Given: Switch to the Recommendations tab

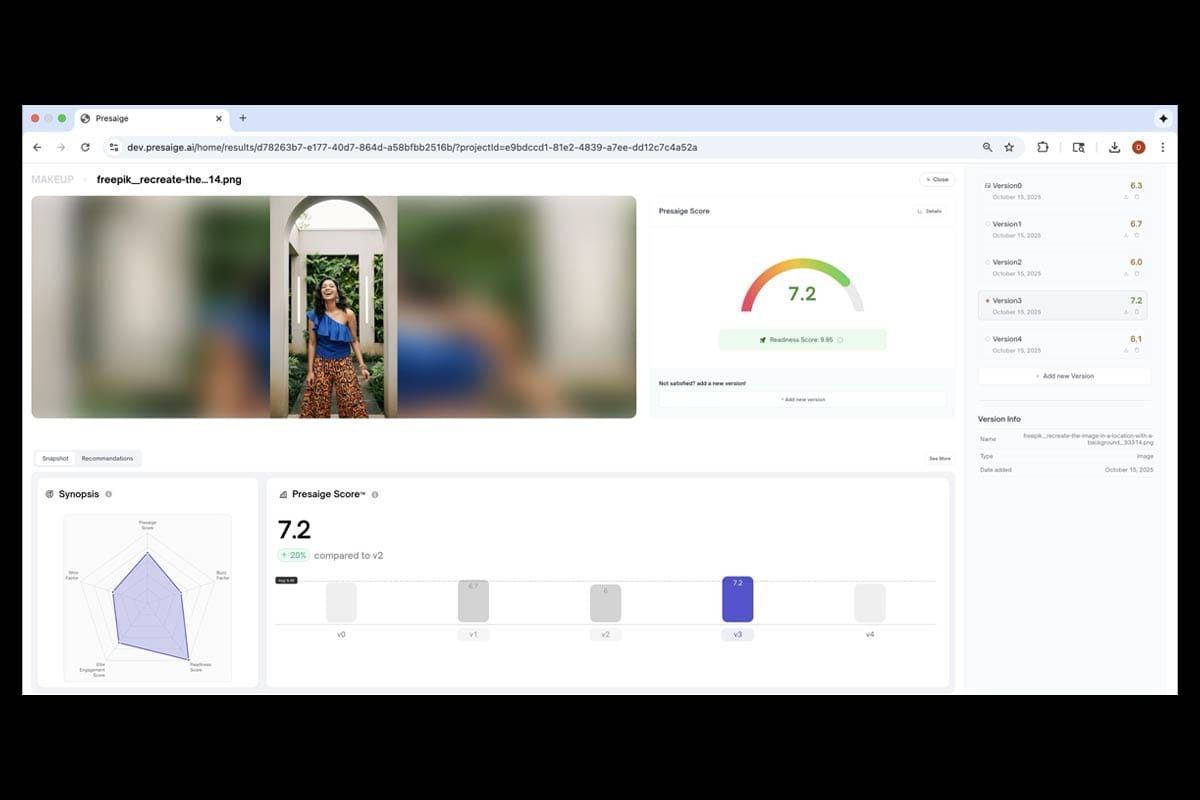Looking at the screenshot, I should coord(107,458).
